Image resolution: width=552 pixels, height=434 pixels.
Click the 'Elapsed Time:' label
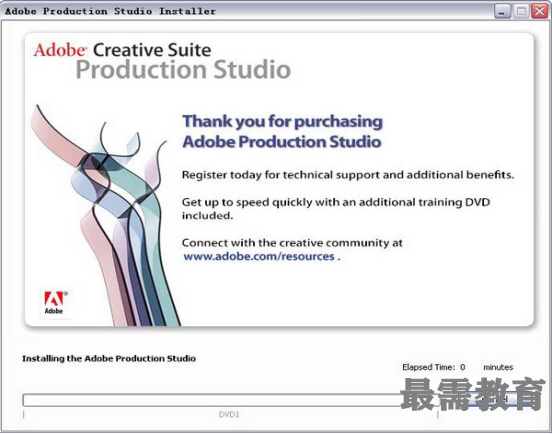[429, 367]
